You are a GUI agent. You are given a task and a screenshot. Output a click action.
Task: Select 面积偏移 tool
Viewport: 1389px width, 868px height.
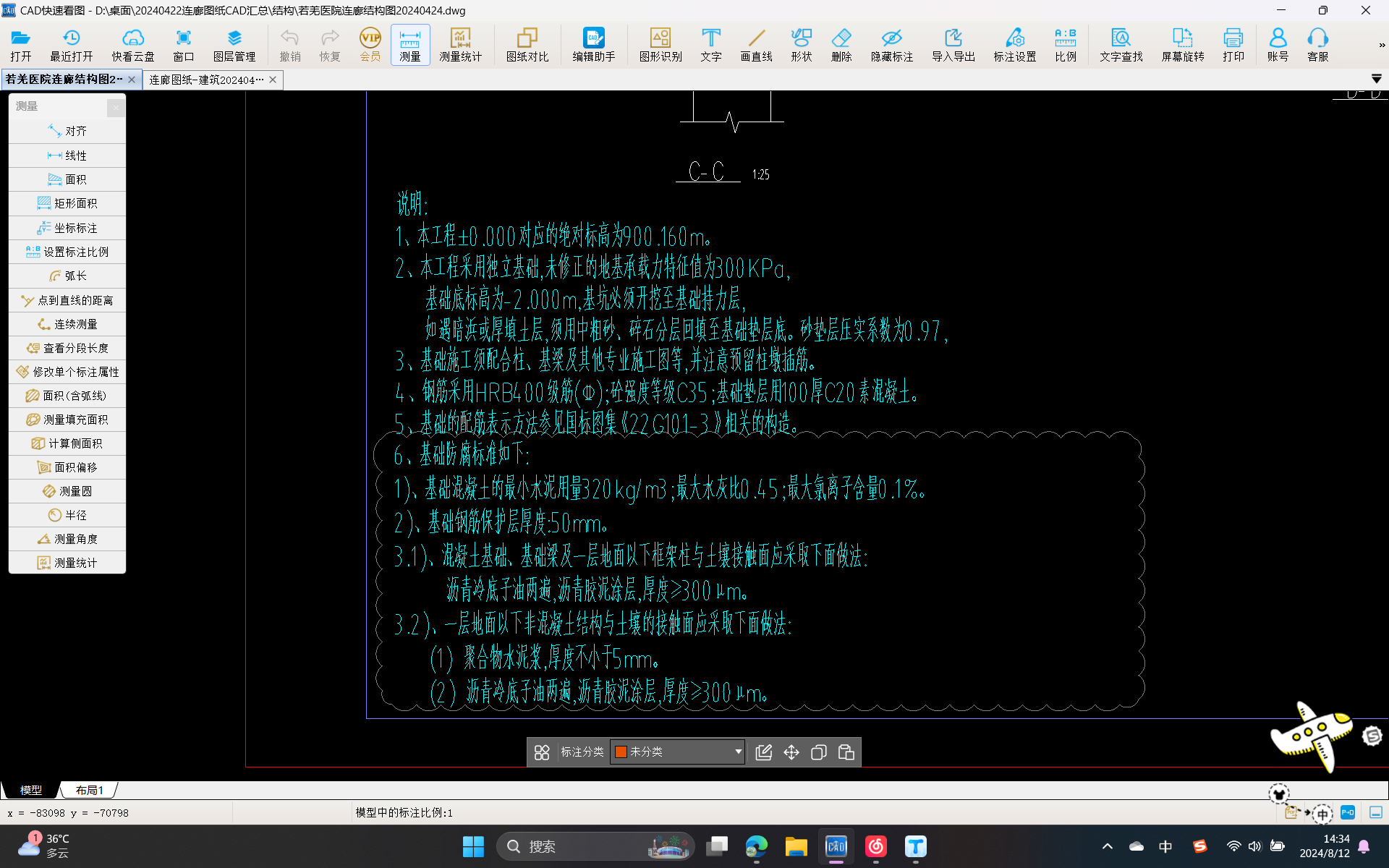tap(67, 467)
